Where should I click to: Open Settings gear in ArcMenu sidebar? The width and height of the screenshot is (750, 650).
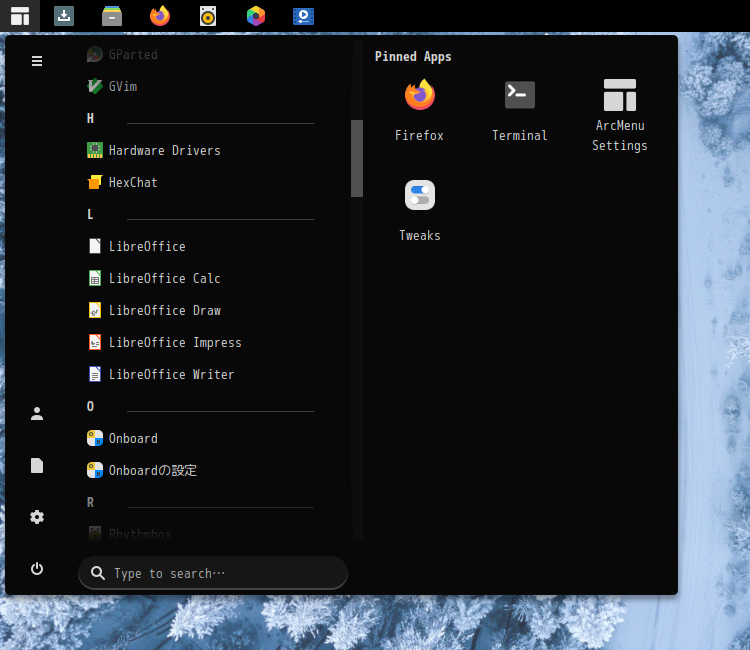(x=37, y=517)
